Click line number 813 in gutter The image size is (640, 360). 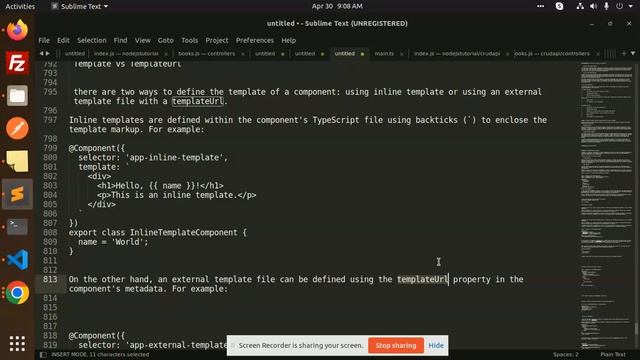50,279
